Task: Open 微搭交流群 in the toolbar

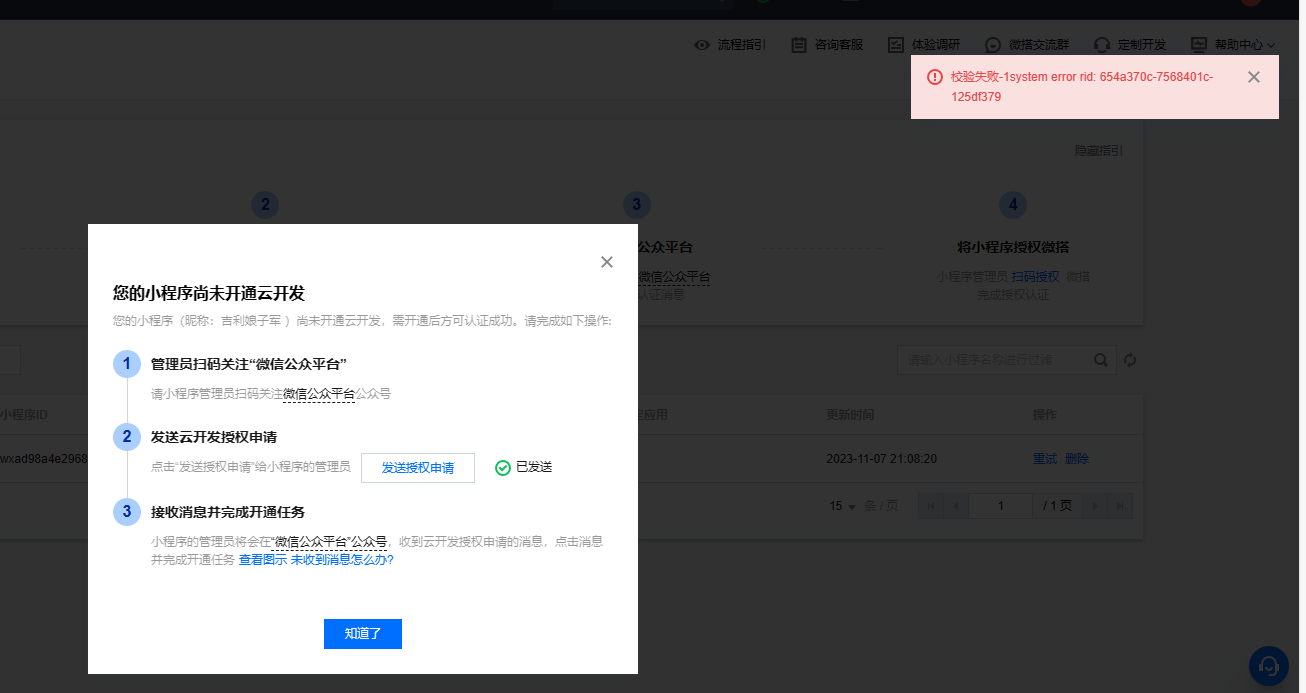Action: click(1039, 45)
